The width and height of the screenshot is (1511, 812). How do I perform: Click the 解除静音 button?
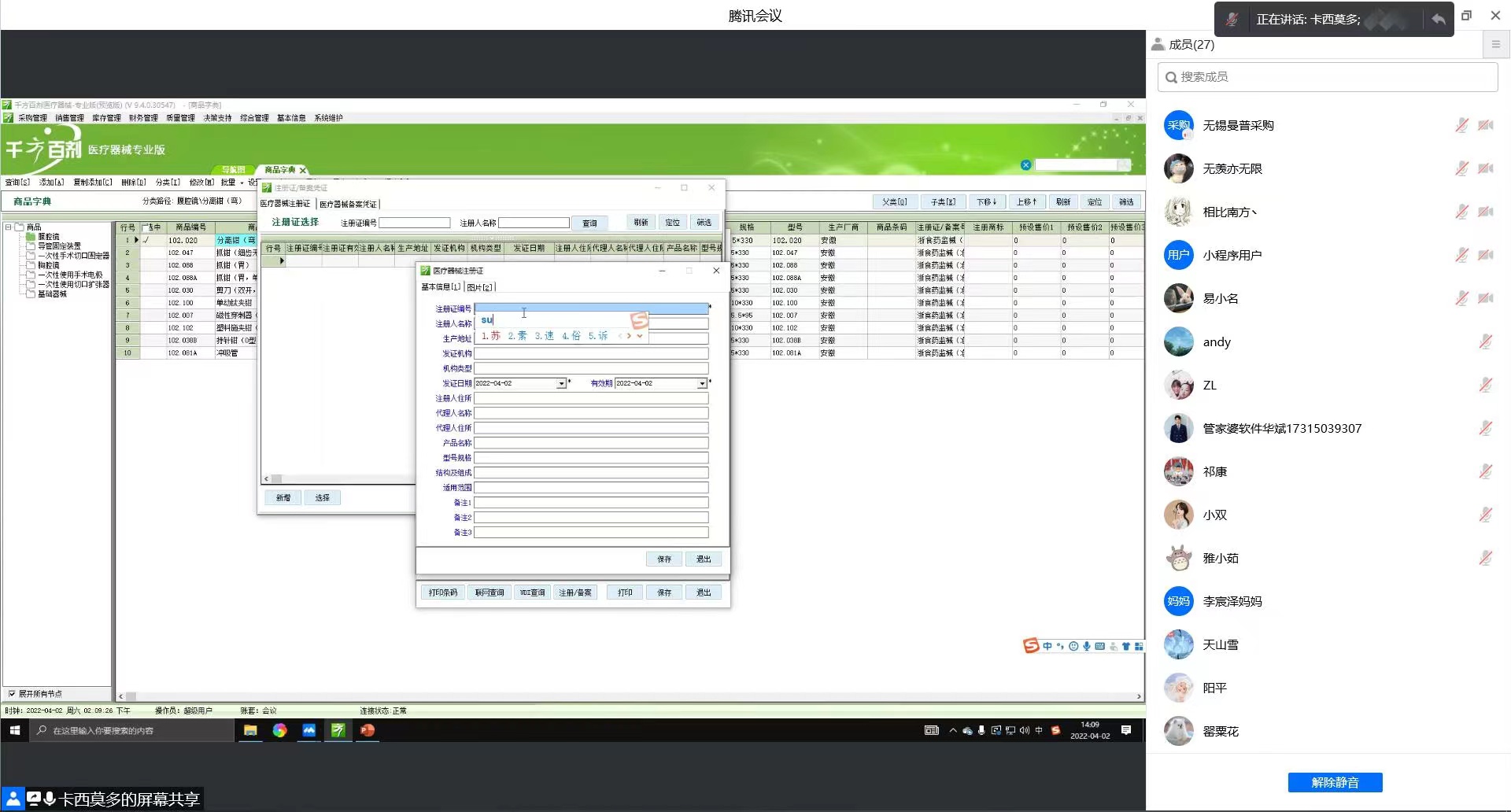[1335, 782]
